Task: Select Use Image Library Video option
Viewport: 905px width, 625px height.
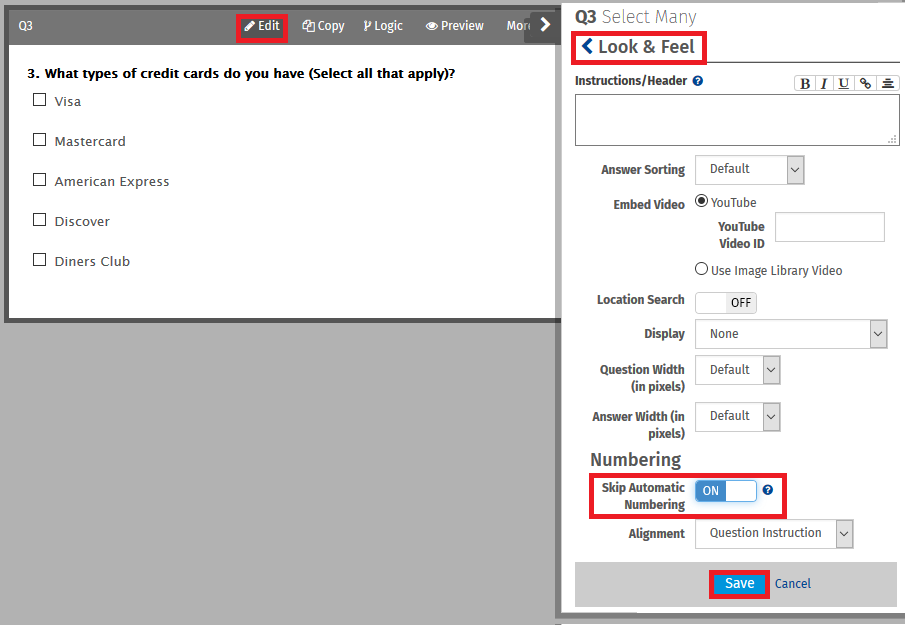Action: [701, 268]
